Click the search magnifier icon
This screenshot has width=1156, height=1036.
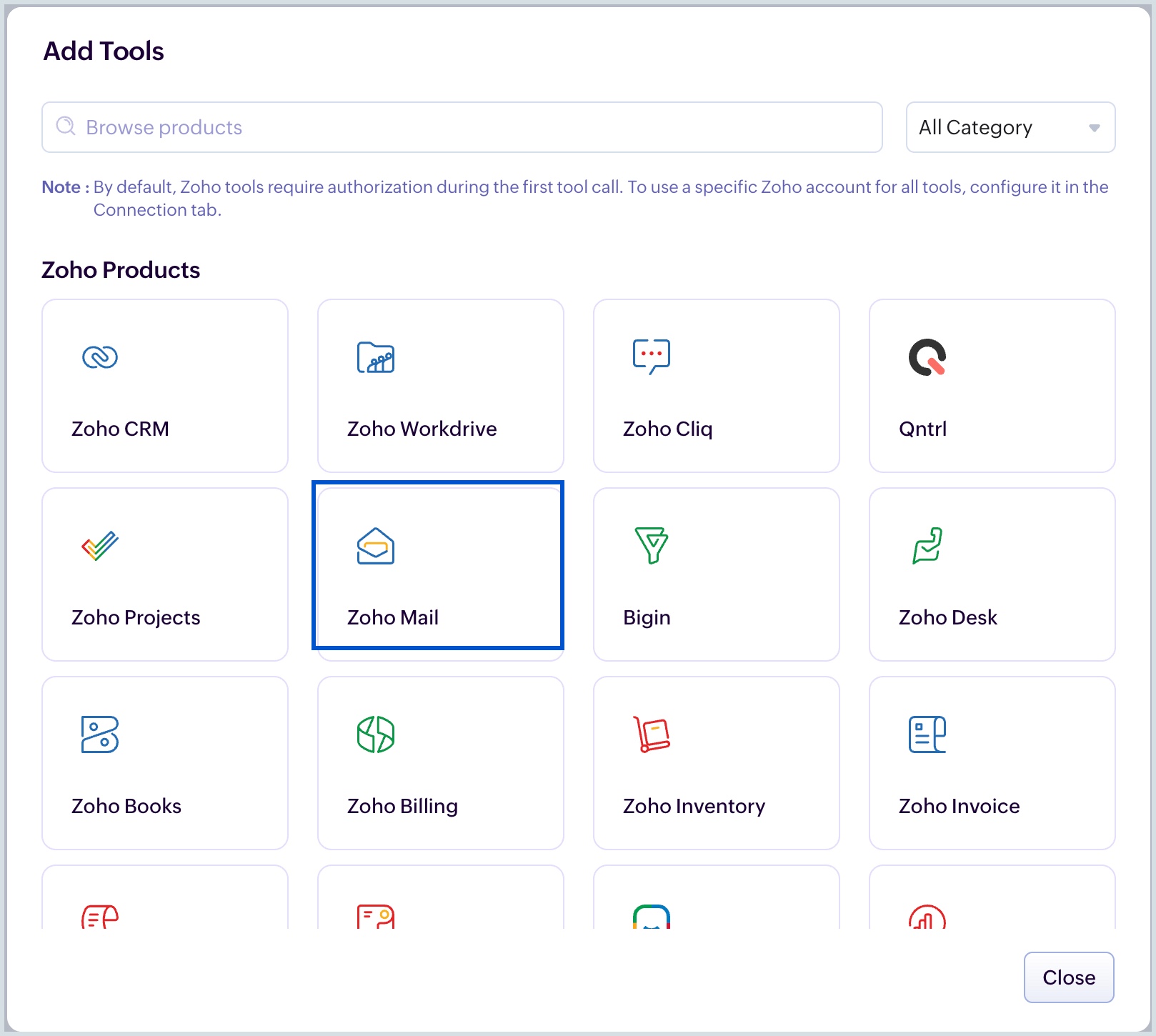[x=66, y=126]
